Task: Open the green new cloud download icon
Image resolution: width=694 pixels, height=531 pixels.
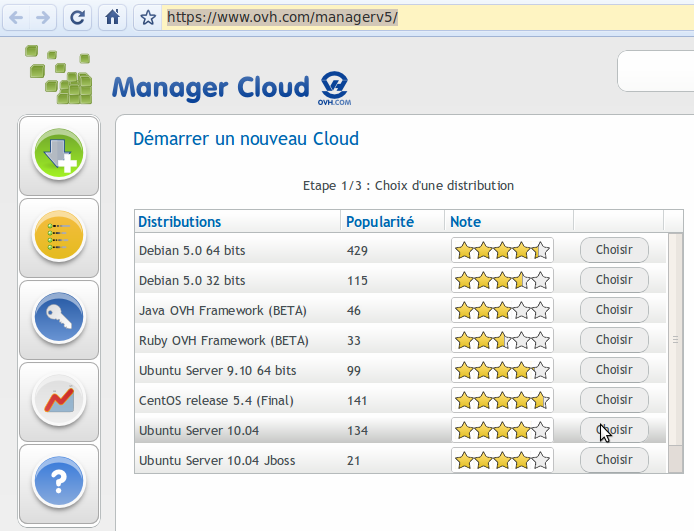Action: [x=59, y=155]
